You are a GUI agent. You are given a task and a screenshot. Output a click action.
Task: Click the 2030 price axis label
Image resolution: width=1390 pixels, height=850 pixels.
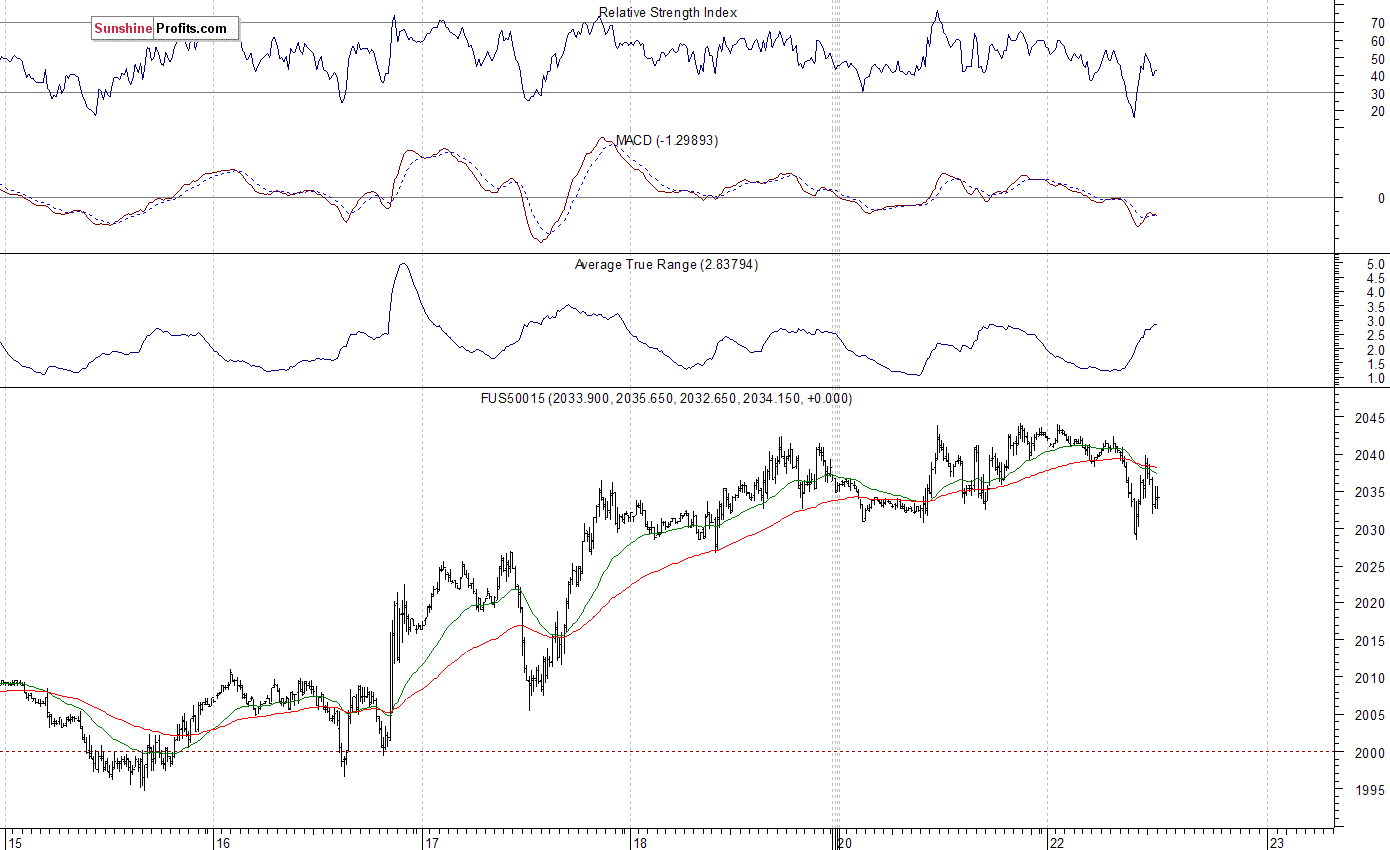[x=1371, y=530]
